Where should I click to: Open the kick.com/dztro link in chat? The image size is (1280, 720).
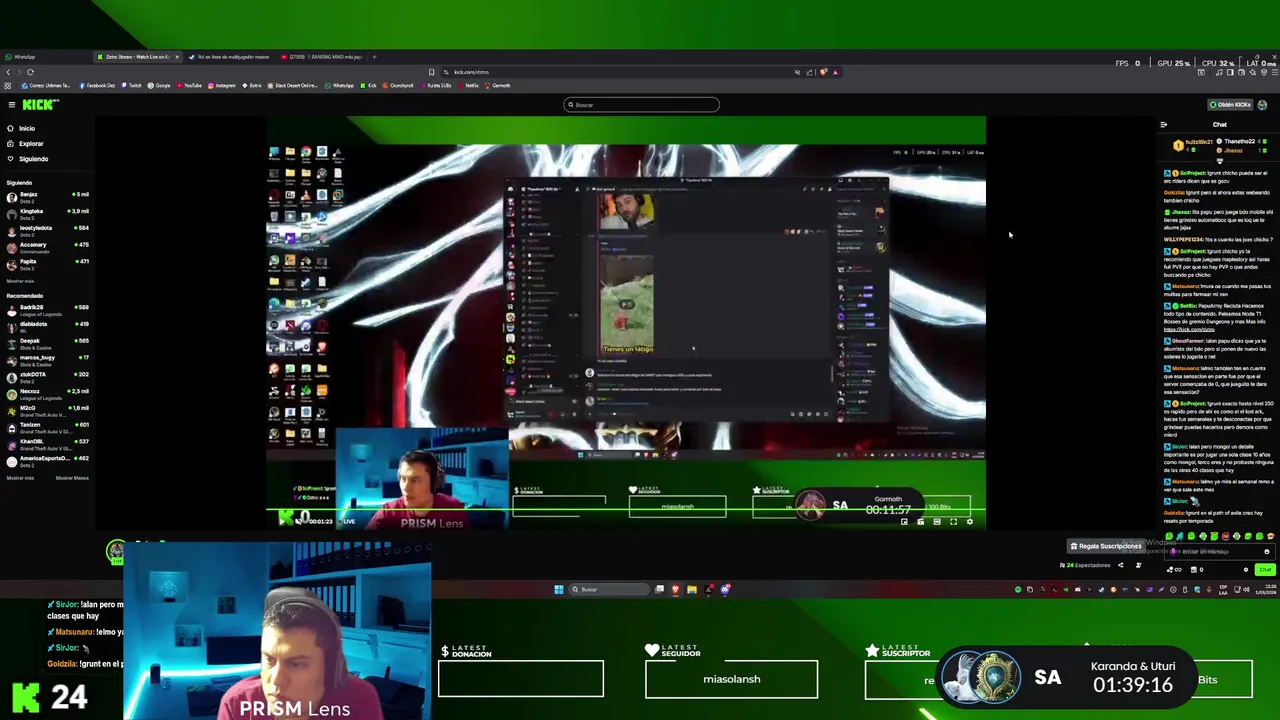1189,329
